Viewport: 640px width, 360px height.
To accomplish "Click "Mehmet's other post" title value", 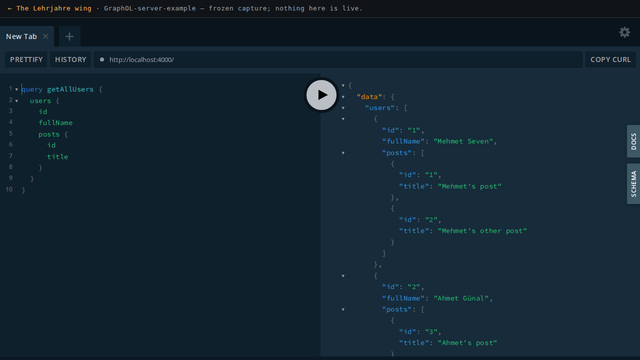I will click(482, 231).
